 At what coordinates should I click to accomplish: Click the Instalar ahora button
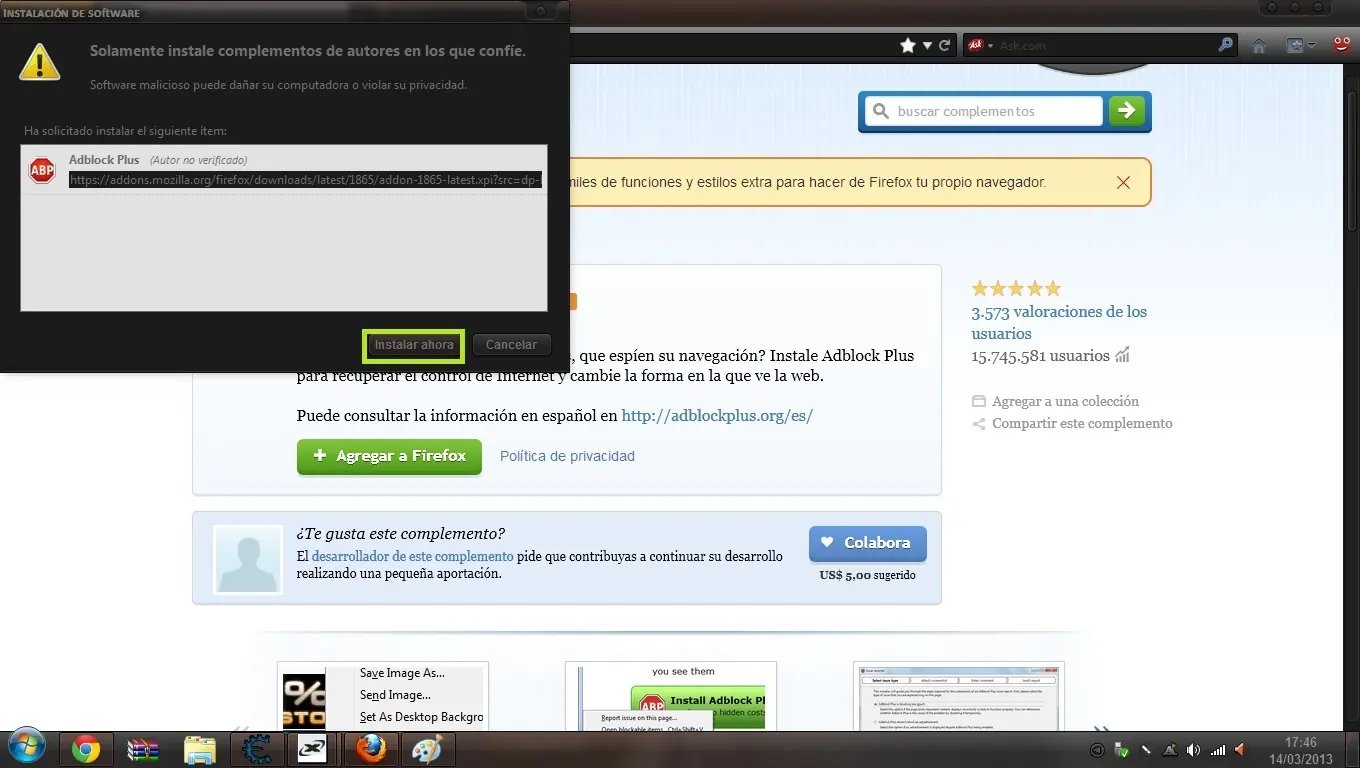(414, 345)
